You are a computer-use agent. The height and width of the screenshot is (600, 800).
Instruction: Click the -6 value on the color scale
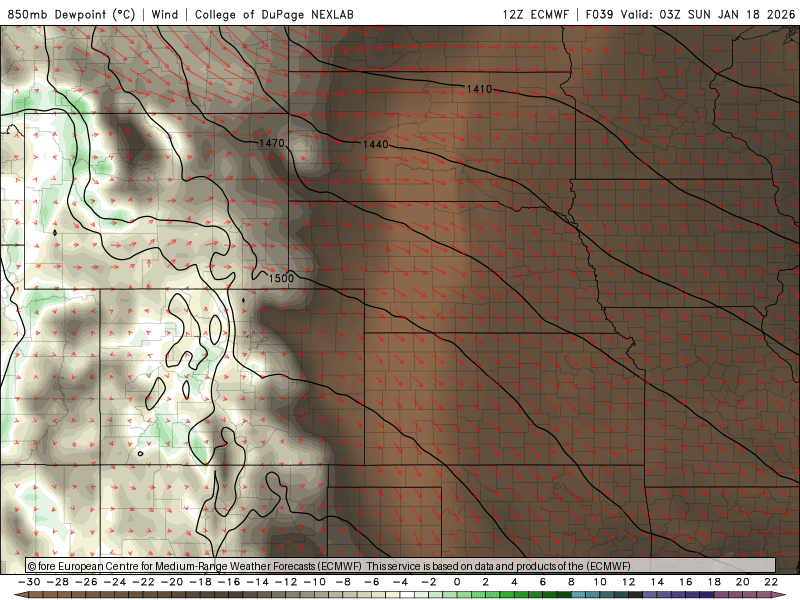(x=372, y=582)
